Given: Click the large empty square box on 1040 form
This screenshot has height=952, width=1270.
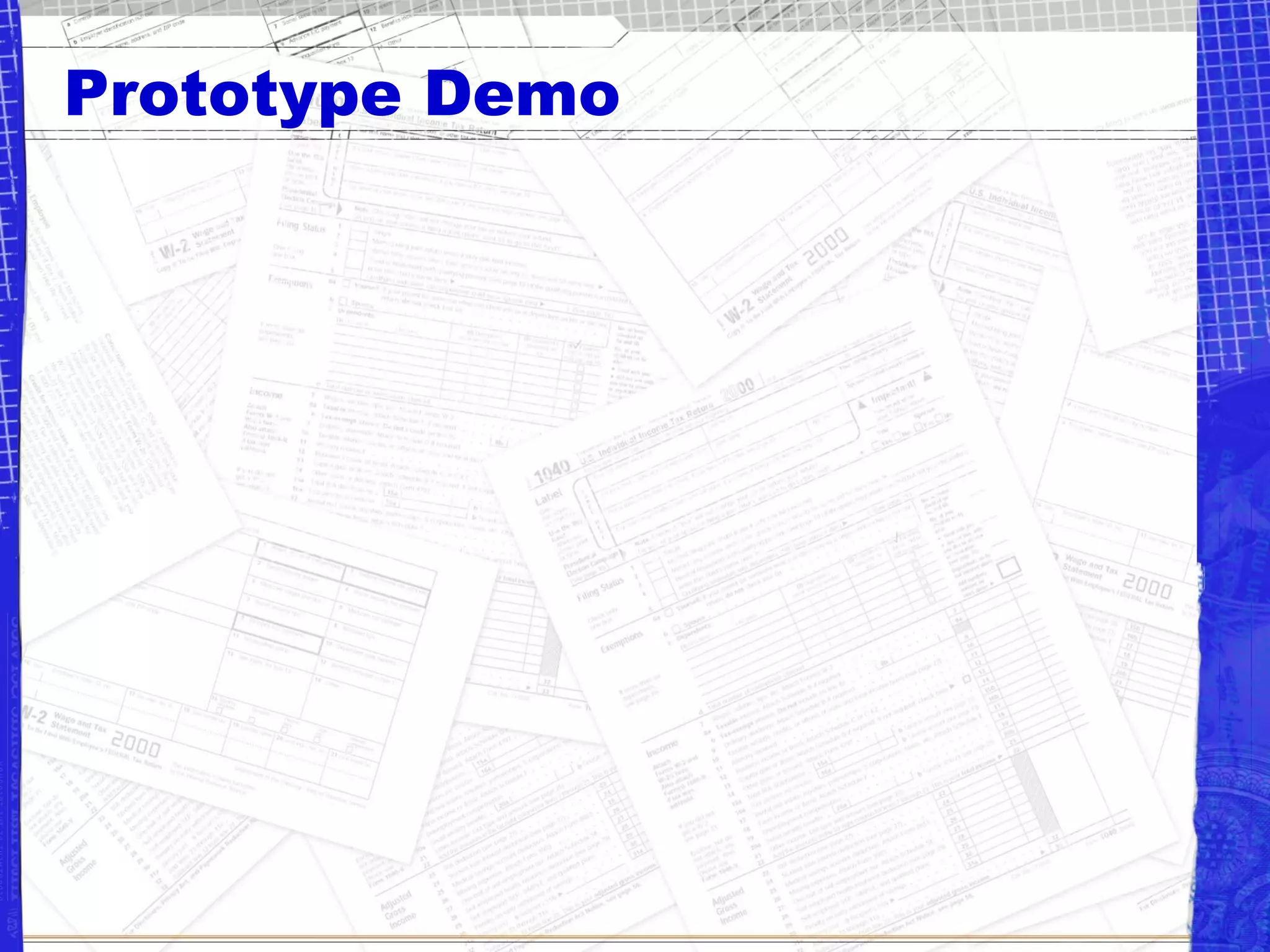Looking at the screenshot, I should click(1009, 568).
